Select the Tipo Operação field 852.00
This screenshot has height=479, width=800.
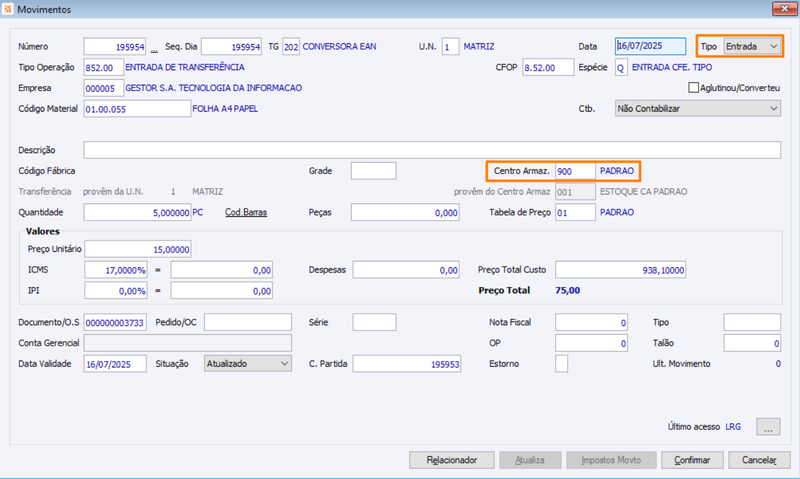[x=104, y=67]
